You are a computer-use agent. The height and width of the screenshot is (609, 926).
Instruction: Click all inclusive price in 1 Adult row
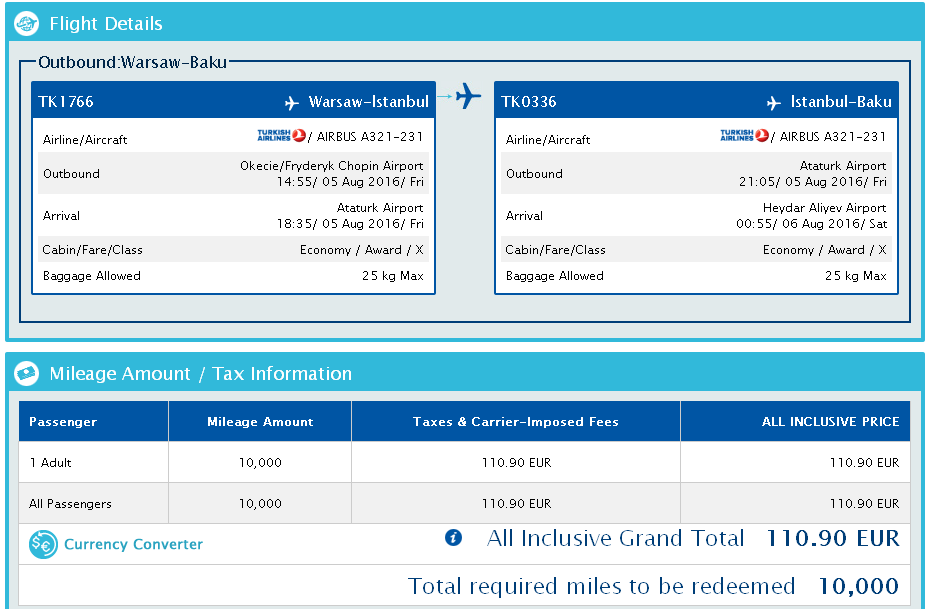(x=865, y=463)
